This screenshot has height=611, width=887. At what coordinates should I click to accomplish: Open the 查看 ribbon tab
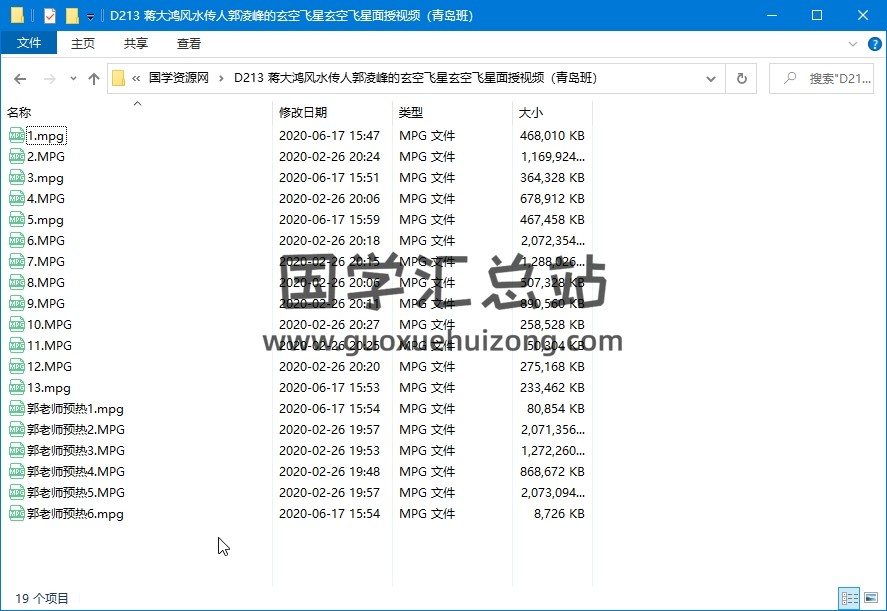189,43
